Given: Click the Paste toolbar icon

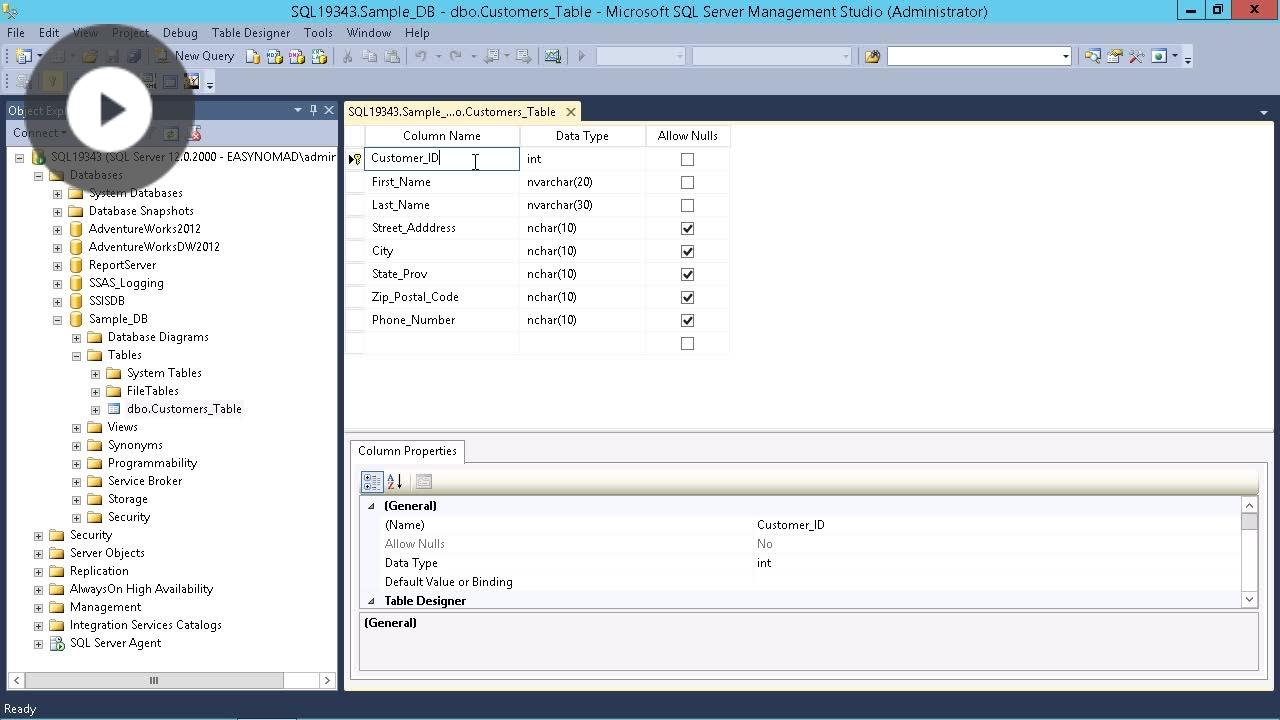Looking at the screenshot, I should click(x=394, y=56).
